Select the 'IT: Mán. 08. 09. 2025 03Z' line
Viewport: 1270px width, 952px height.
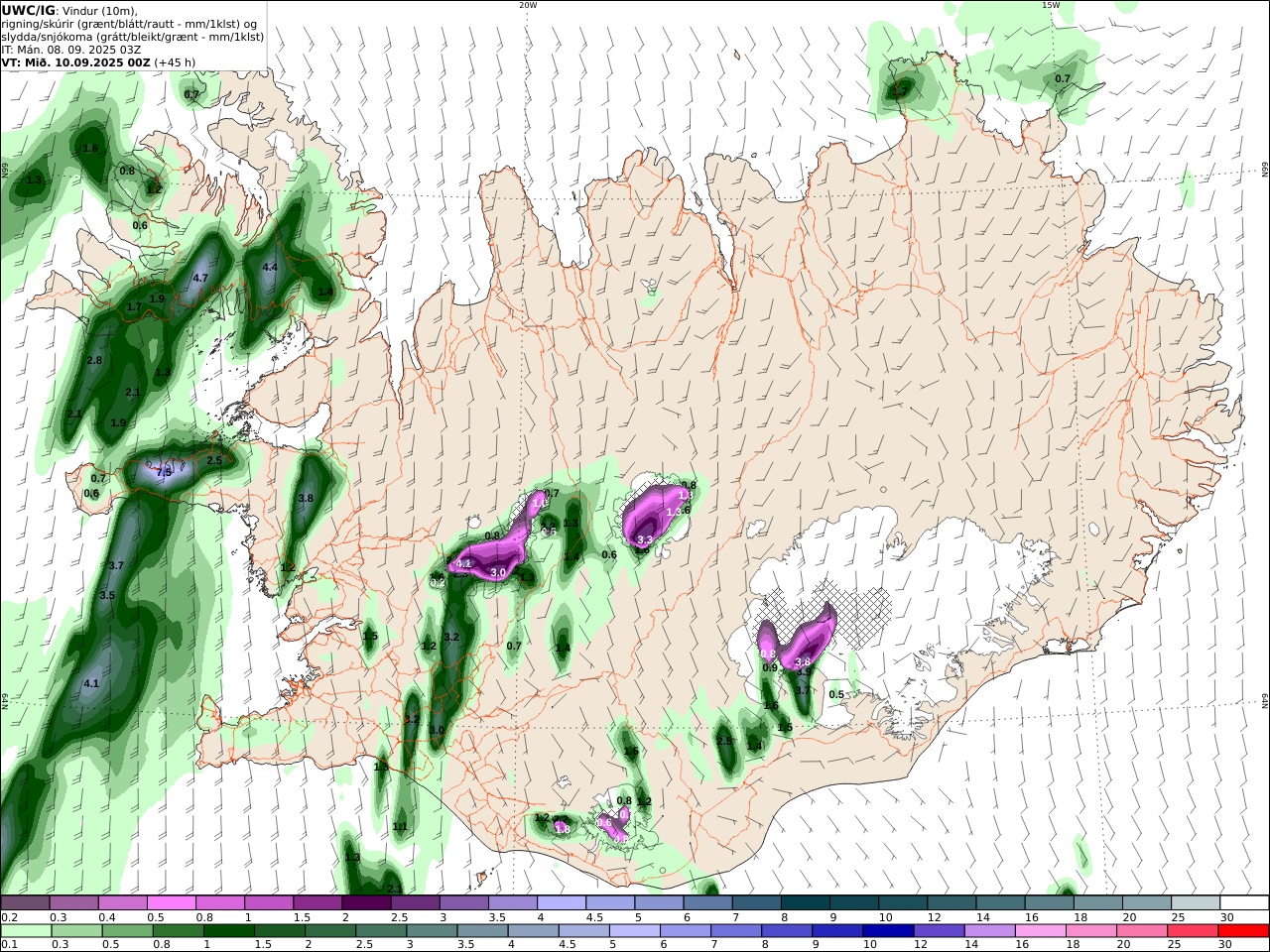pyautogui.click(x=71, y=49)
